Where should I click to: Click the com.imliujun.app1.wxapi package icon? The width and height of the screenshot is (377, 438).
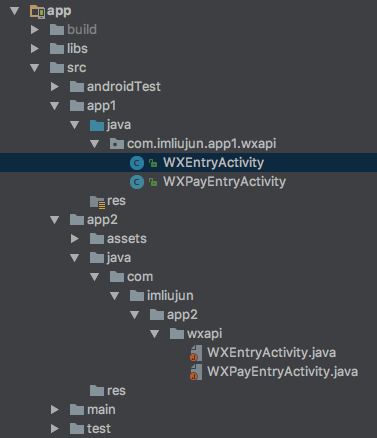pyautogui.click(x=117, y=144)
